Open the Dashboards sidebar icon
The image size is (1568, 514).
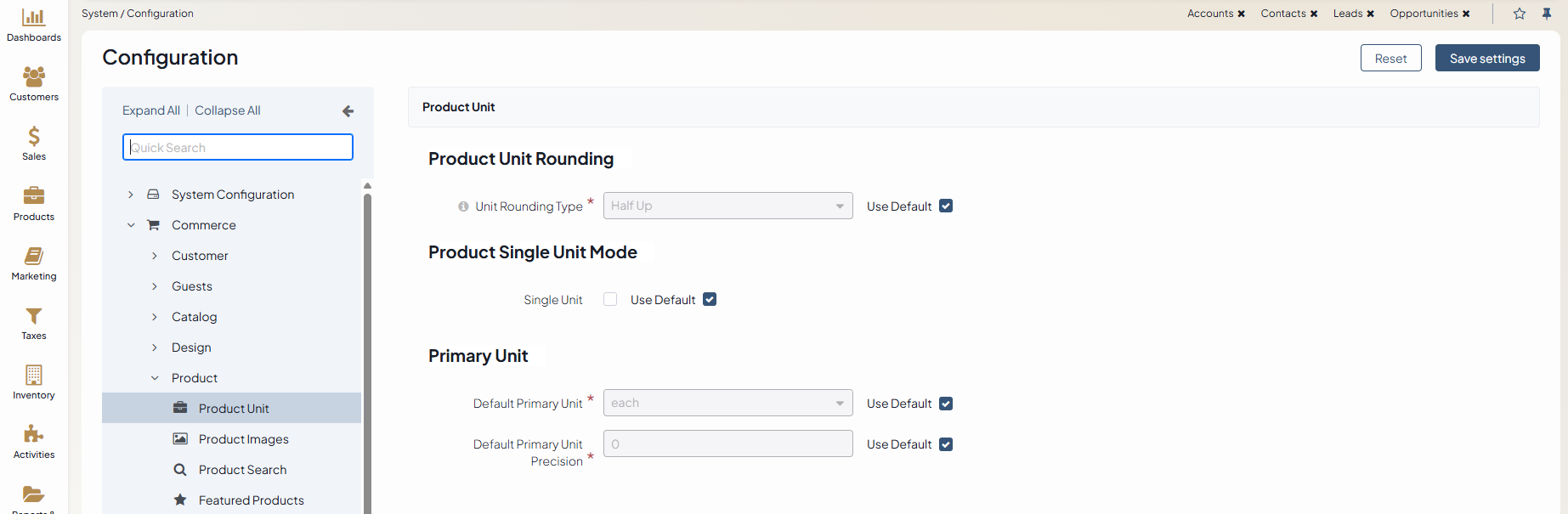point(34,18)
